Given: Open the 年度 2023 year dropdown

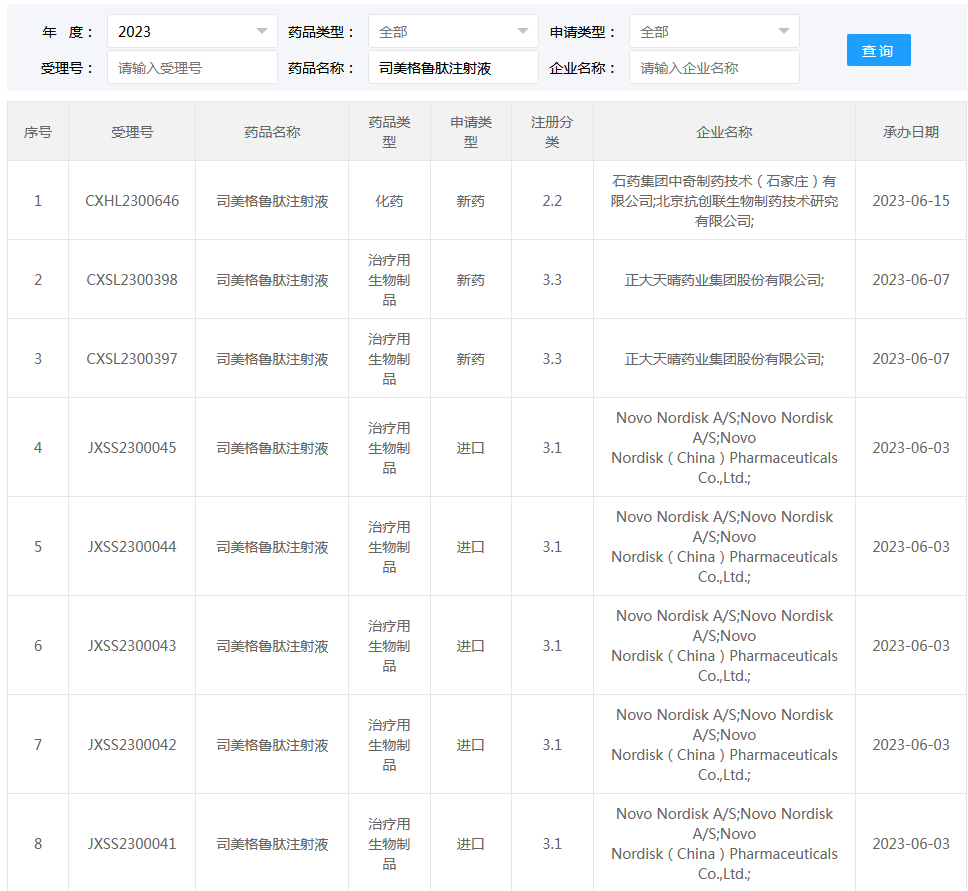Looking at the screenshot, I should (192, 31).
